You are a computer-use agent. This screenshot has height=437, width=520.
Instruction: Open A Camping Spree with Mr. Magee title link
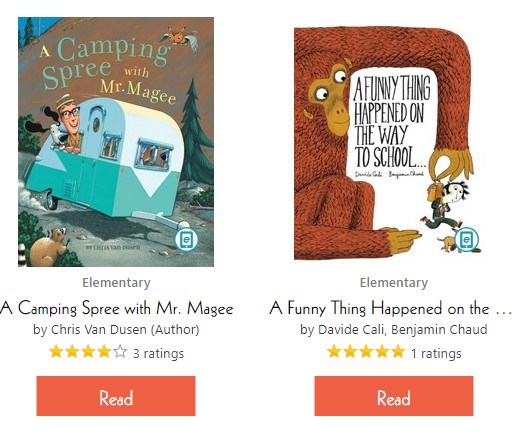tap(117, 308)
